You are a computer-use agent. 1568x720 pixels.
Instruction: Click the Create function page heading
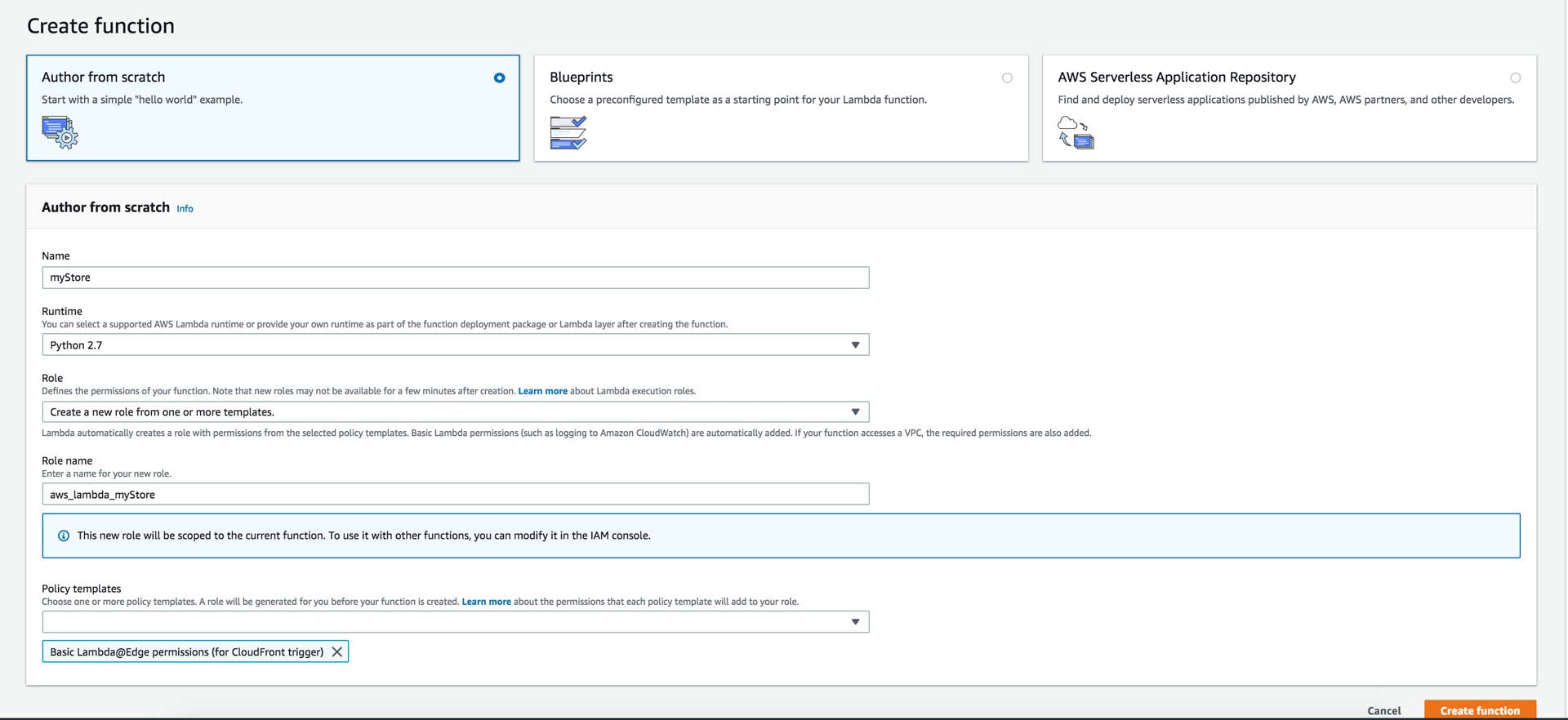click(100, 25)
